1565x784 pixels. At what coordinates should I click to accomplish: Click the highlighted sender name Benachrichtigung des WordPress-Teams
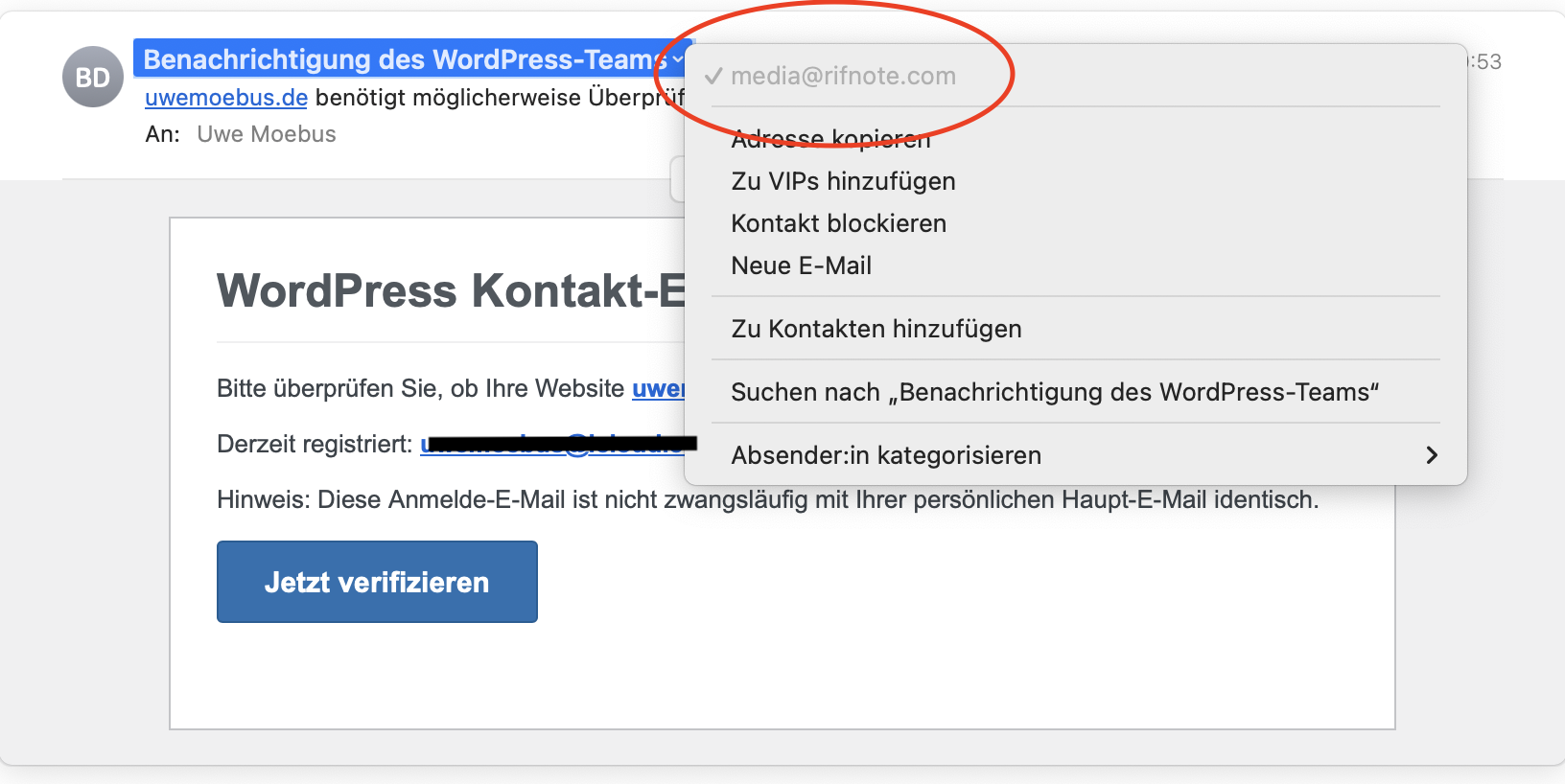403,59
